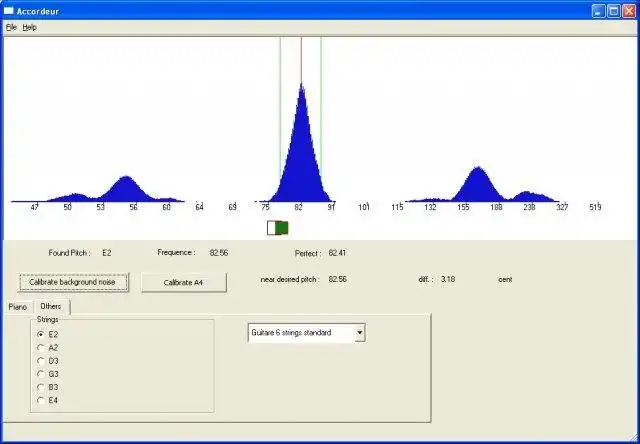
Task: Click the 101 axis label
Action: tap(364, 207)
